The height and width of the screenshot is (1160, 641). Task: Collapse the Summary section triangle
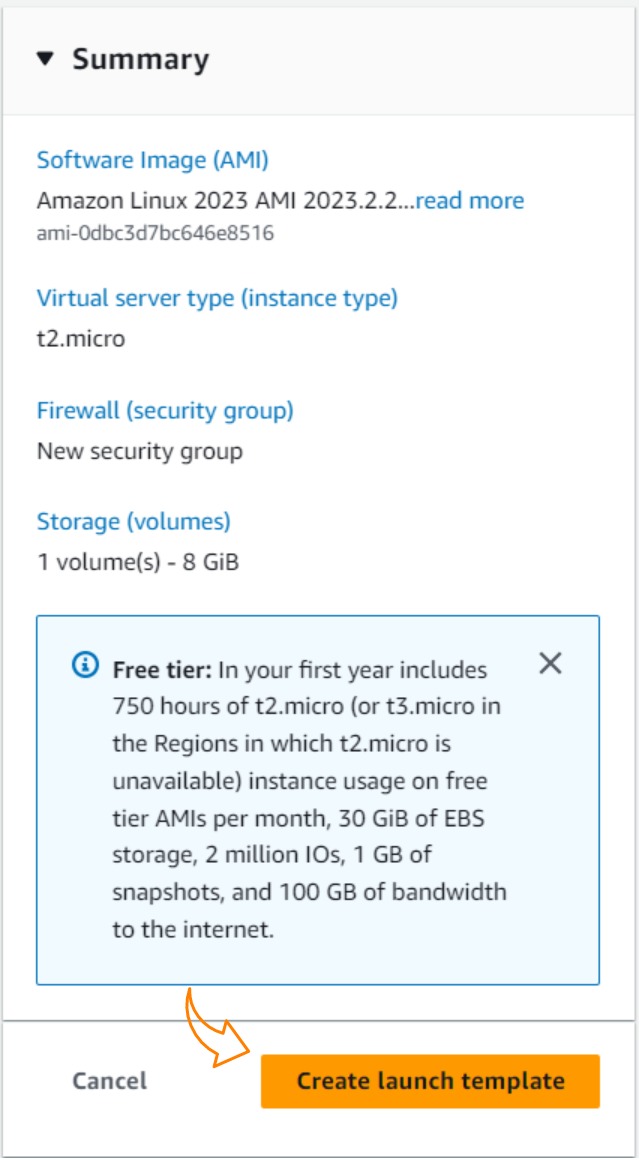pyautogui.click(x=44, y=59)
